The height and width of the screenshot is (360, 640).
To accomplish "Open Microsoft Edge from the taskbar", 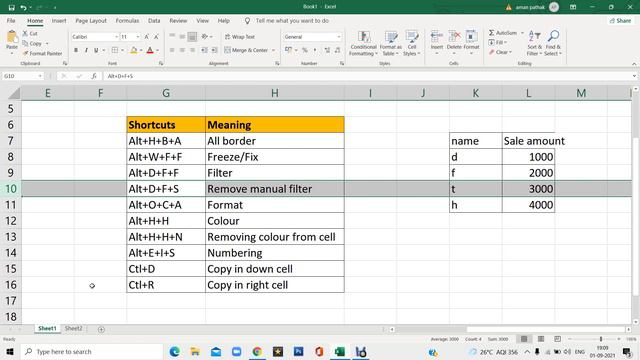I will (174, 351).
